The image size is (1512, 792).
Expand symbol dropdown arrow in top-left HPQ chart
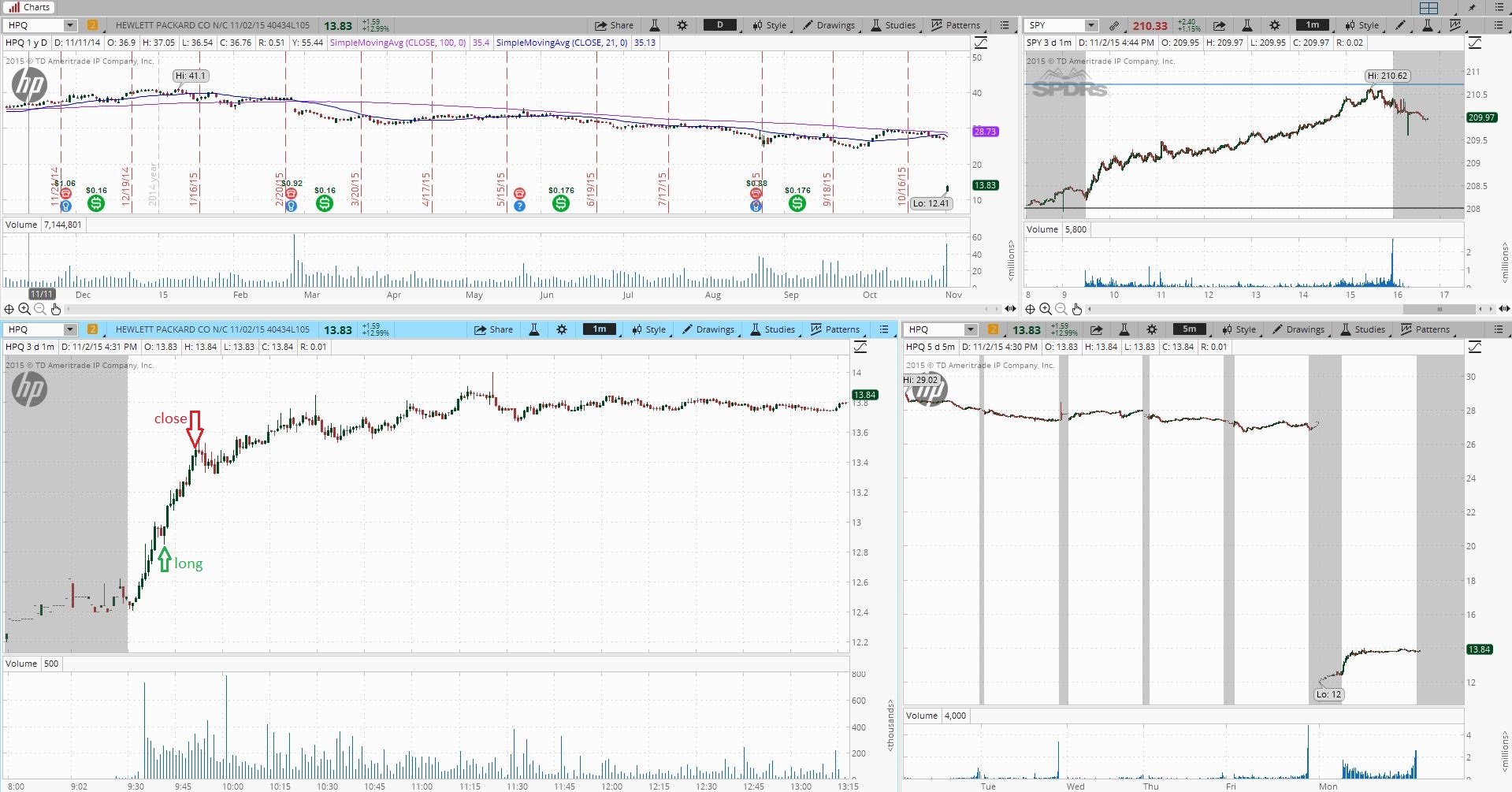[x=69, y=25]
